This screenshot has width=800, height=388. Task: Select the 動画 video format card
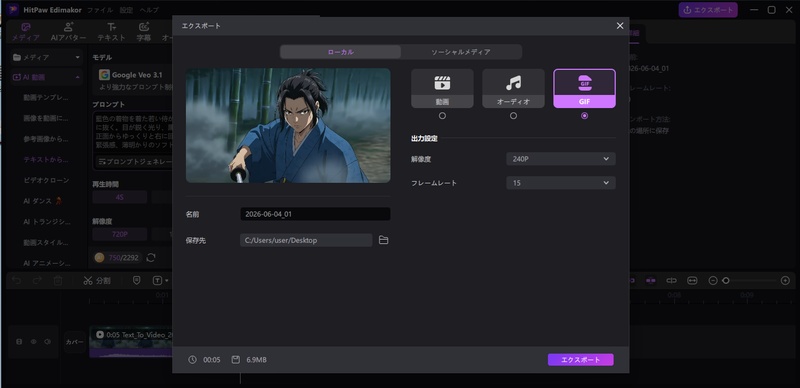tap(442, 88)
